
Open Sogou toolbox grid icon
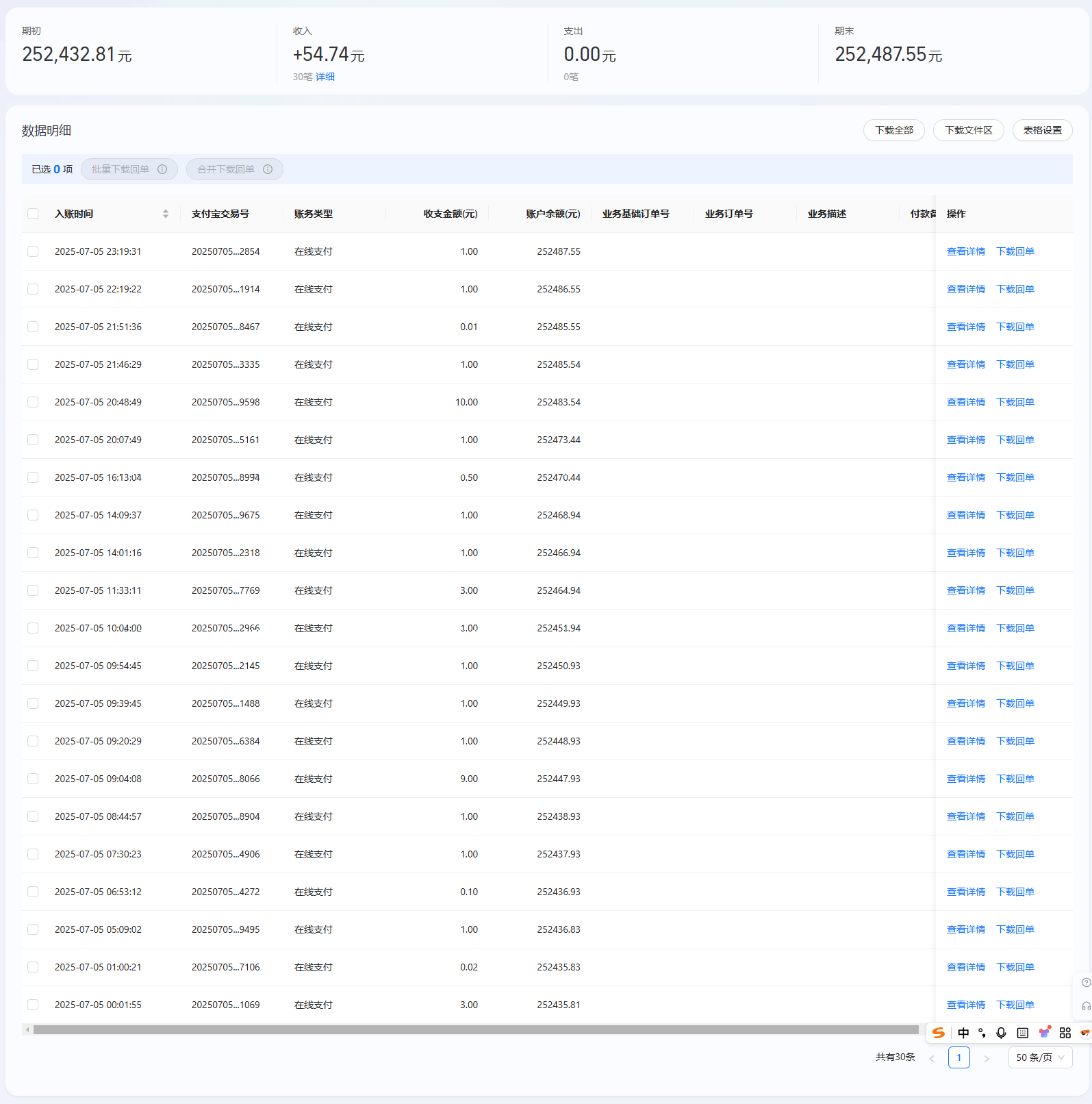coord(1065,1033)
